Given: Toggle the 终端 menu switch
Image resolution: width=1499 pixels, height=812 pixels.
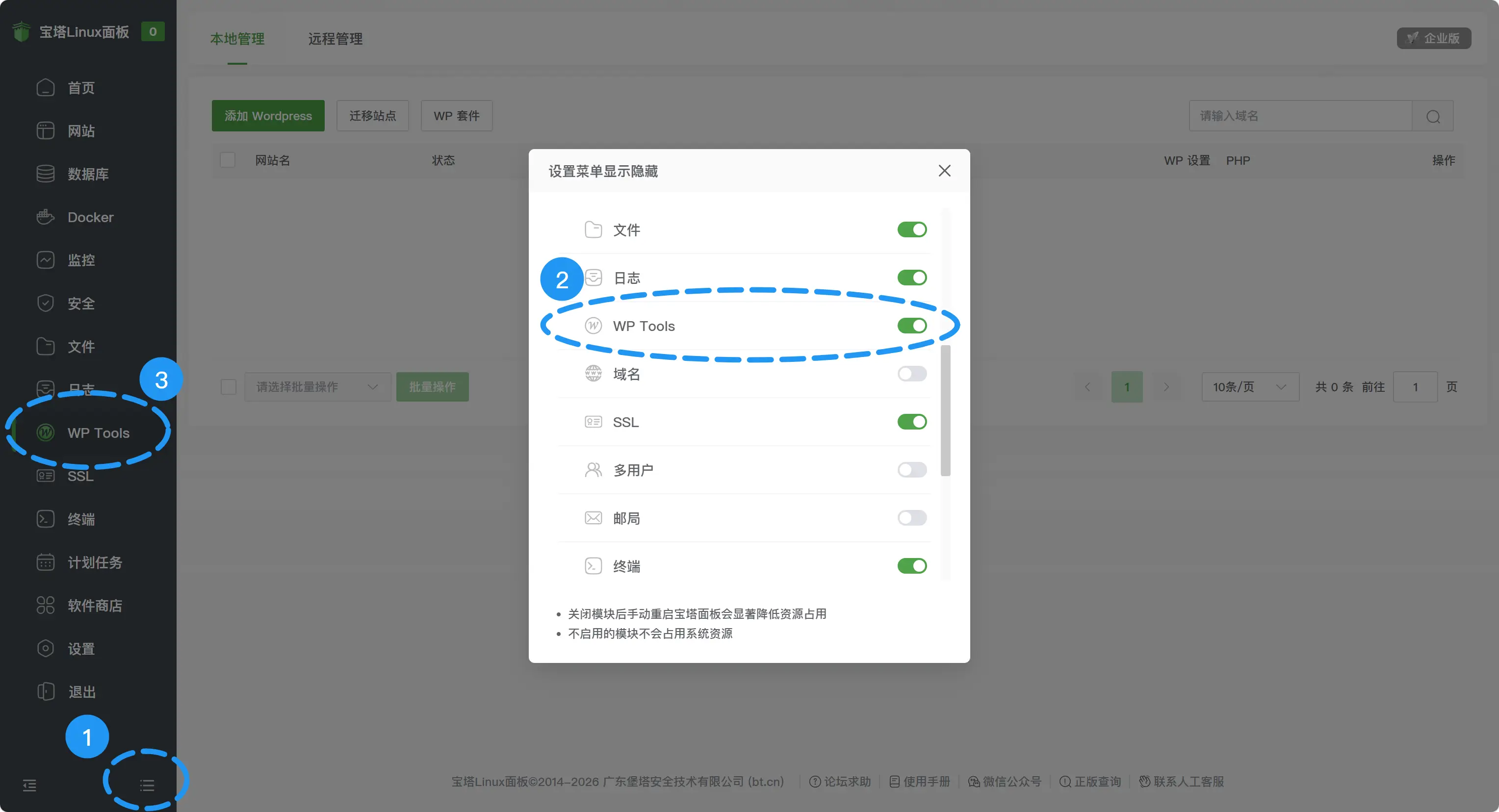Looking at the screenshot, I should [912, 566].
